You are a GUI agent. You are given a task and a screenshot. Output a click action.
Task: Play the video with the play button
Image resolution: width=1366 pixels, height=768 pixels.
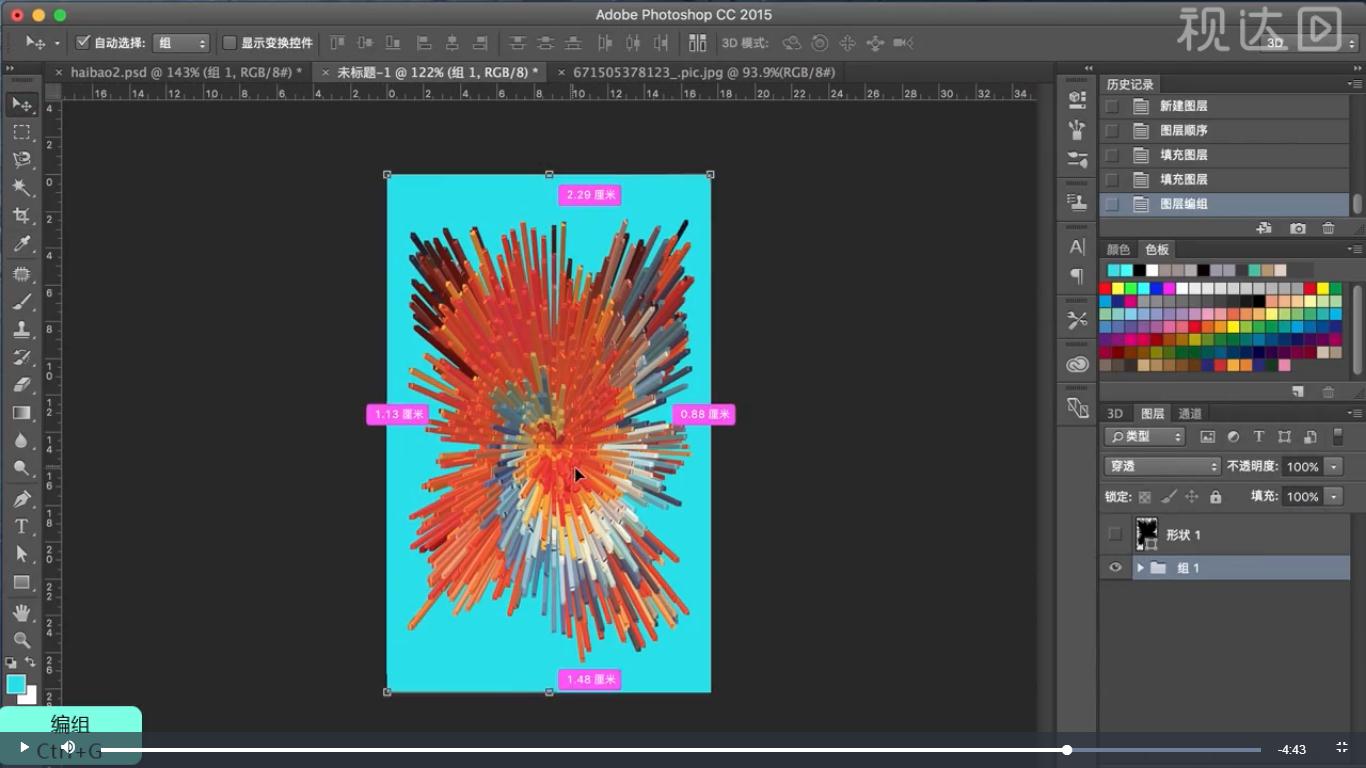pos(24,747)
